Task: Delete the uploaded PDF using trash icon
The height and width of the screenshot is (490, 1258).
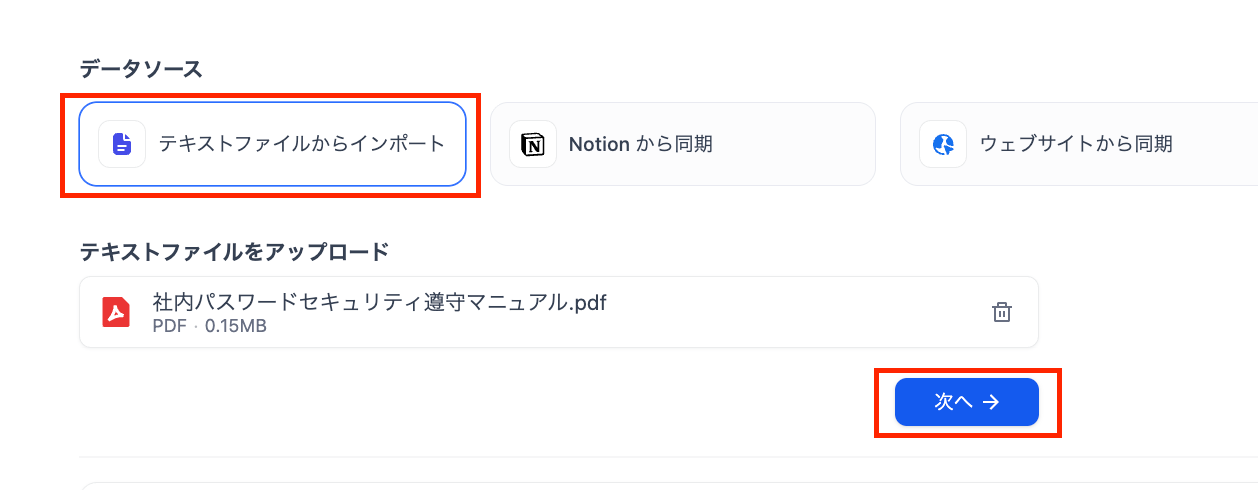Action: [1001, 312]
